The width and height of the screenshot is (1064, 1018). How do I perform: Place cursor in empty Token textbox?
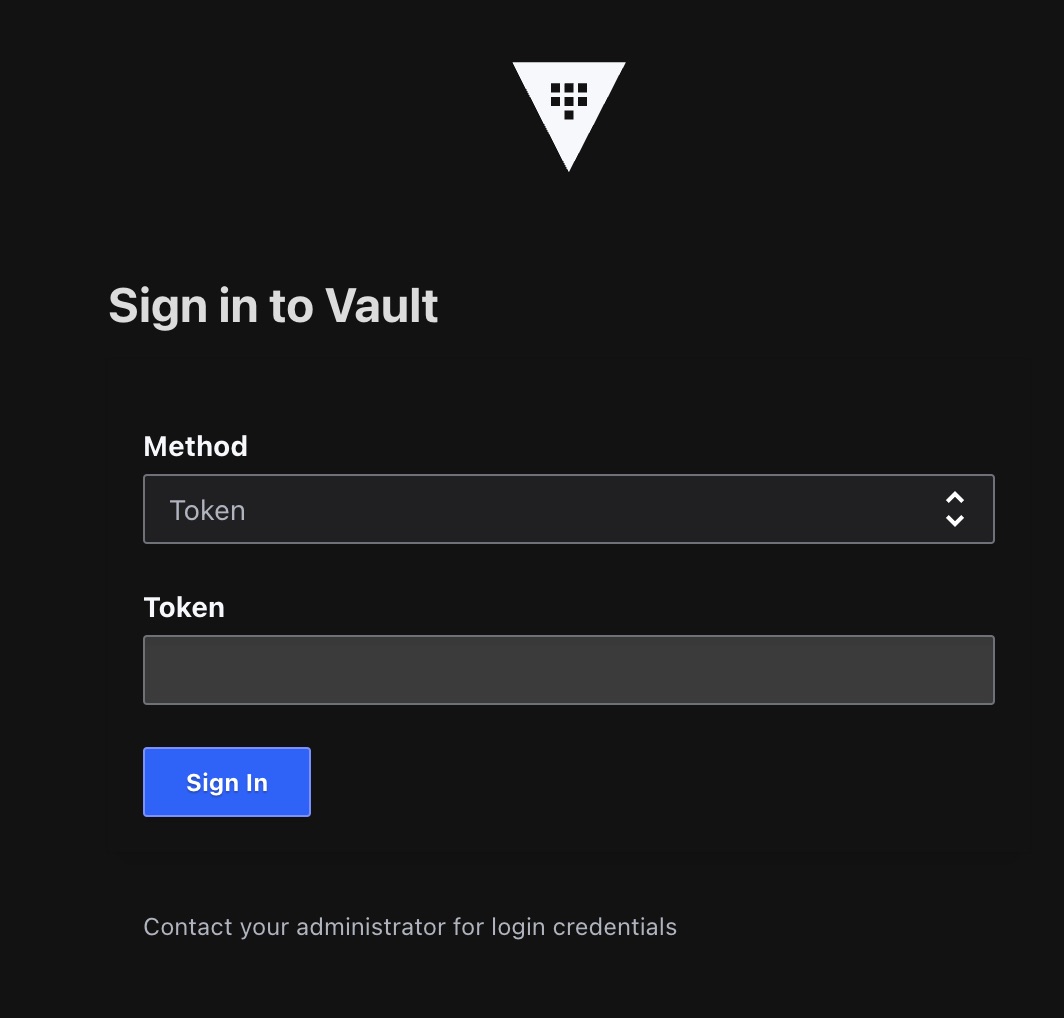[x=569, y=670]
